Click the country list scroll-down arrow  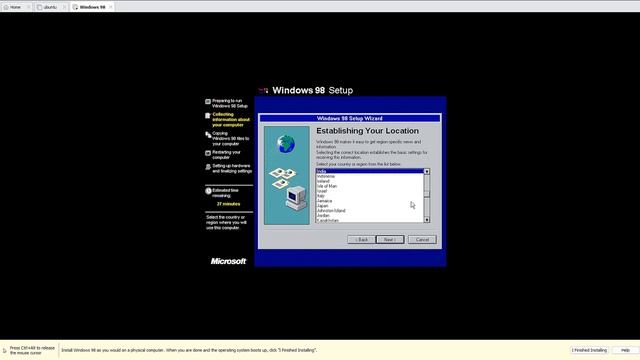click(427, 220)
